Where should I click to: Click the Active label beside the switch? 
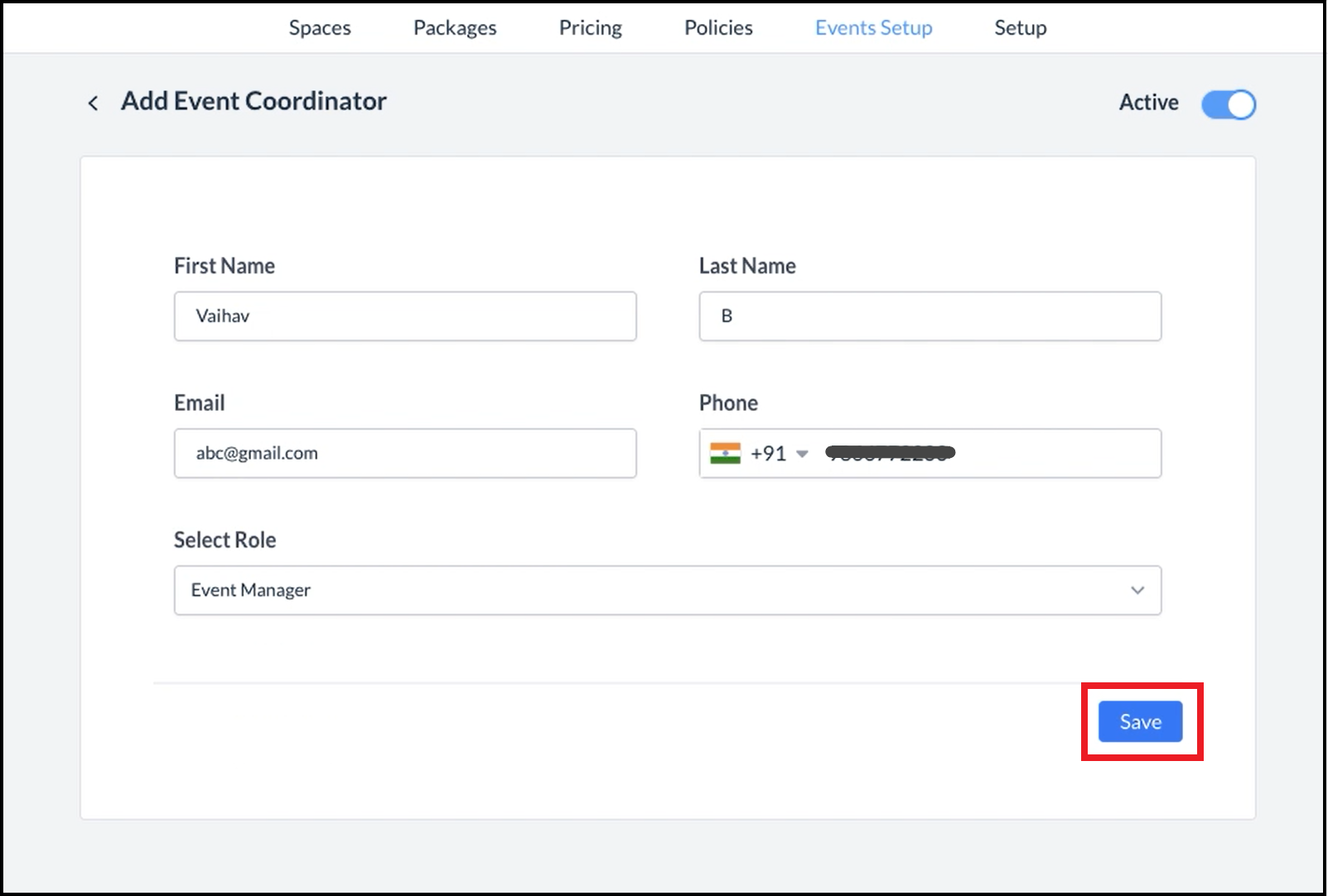click(1148, 103)
